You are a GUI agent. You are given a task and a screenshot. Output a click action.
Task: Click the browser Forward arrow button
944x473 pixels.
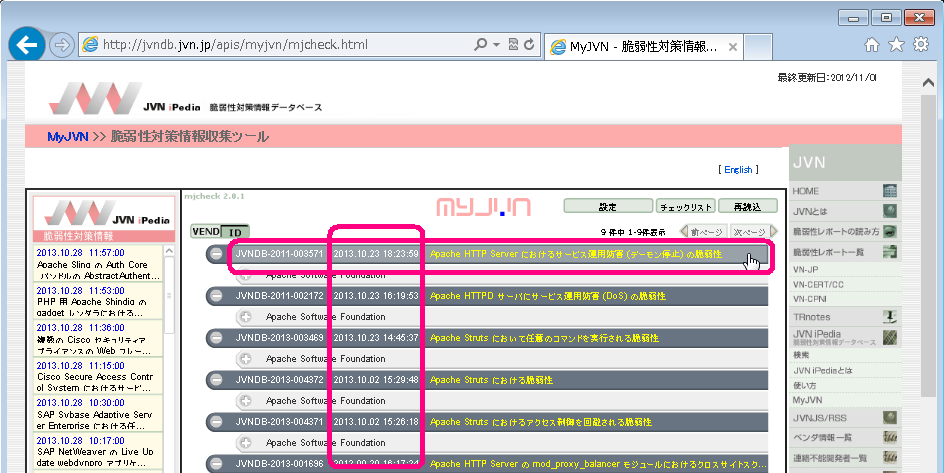click(61, 45)
